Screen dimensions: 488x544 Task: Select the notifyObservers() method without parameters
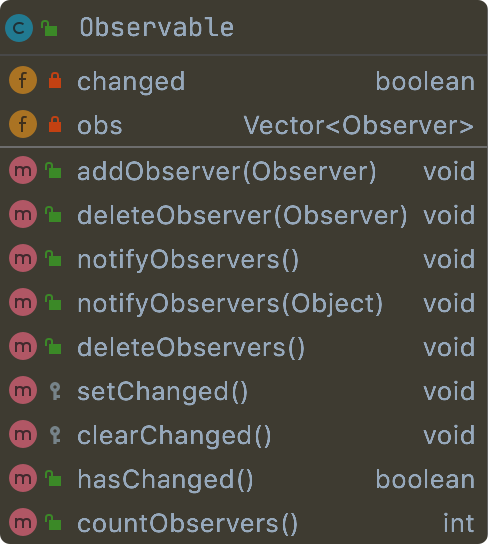pos(188,260)
